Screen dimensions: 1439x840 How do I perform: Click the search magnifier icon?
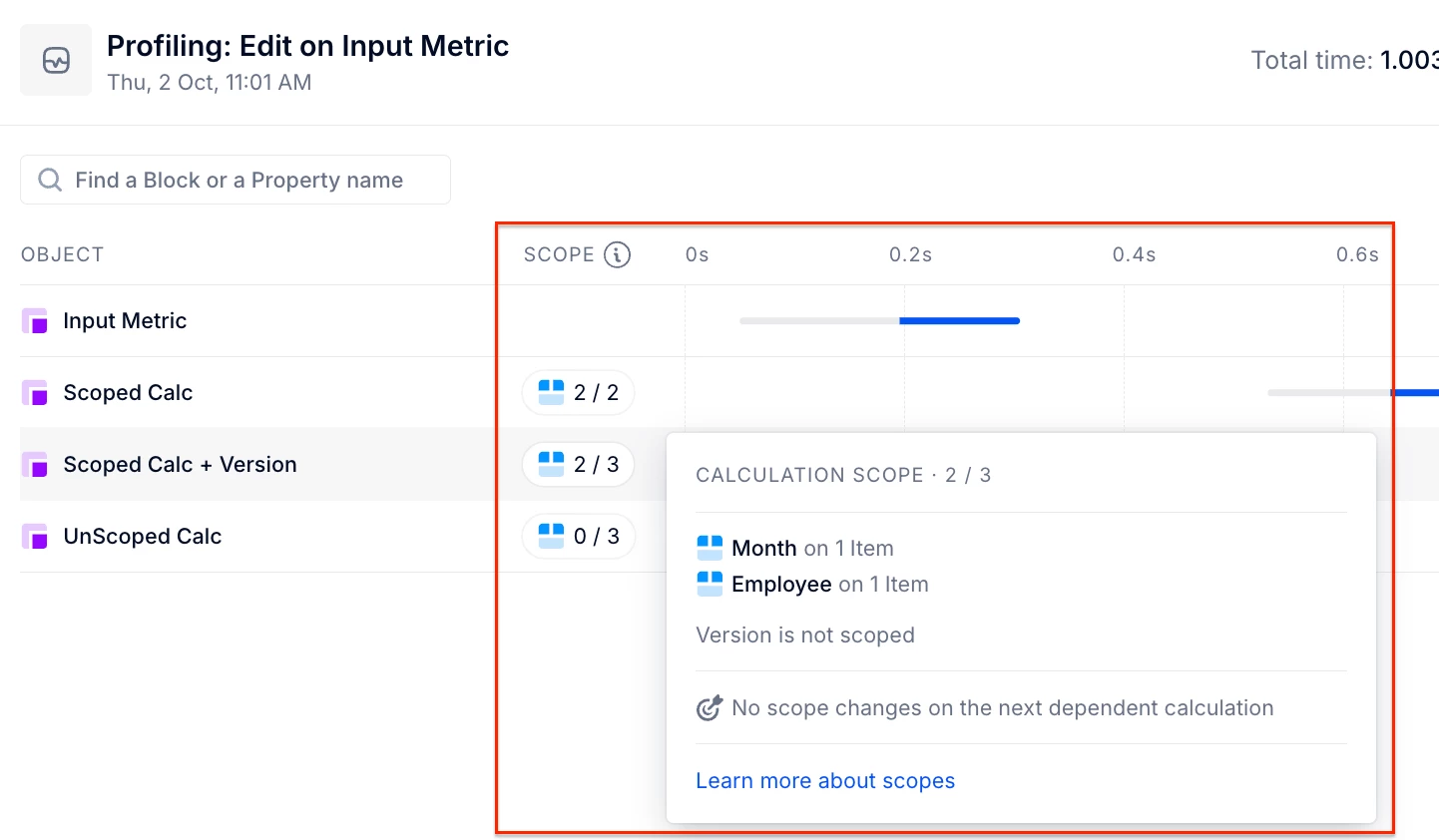tap(49, 180)
